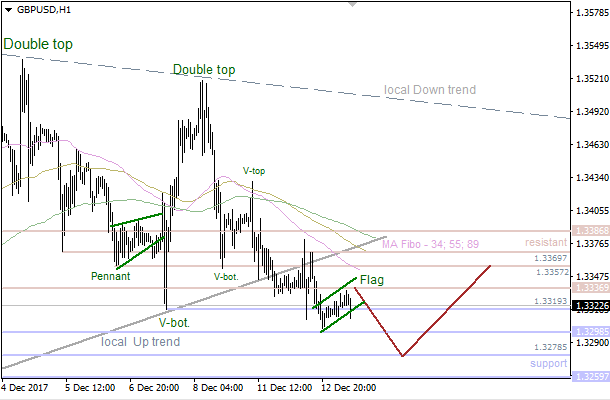Click the 1.32597 support price tag
610x400 pixels.
click(588, 377)
